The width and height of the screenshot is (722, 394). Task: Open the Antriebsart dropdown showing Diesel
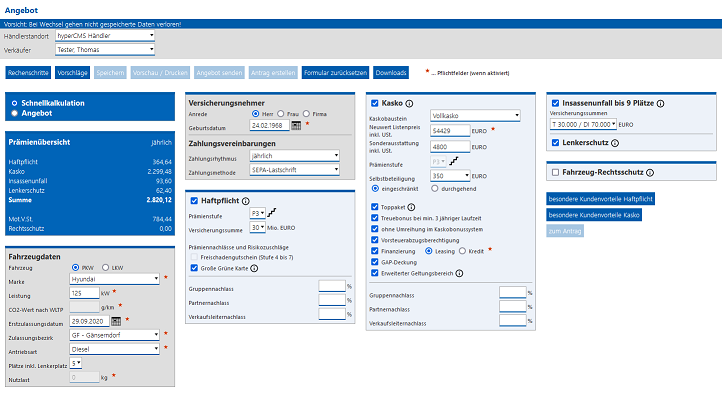pos(115,349)
